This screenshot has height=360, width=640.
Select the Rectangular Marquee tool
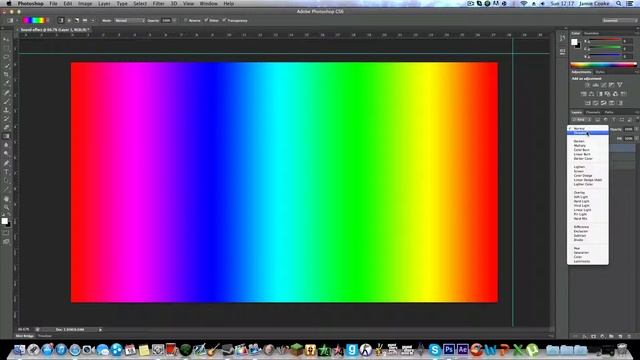pos(6,48)
